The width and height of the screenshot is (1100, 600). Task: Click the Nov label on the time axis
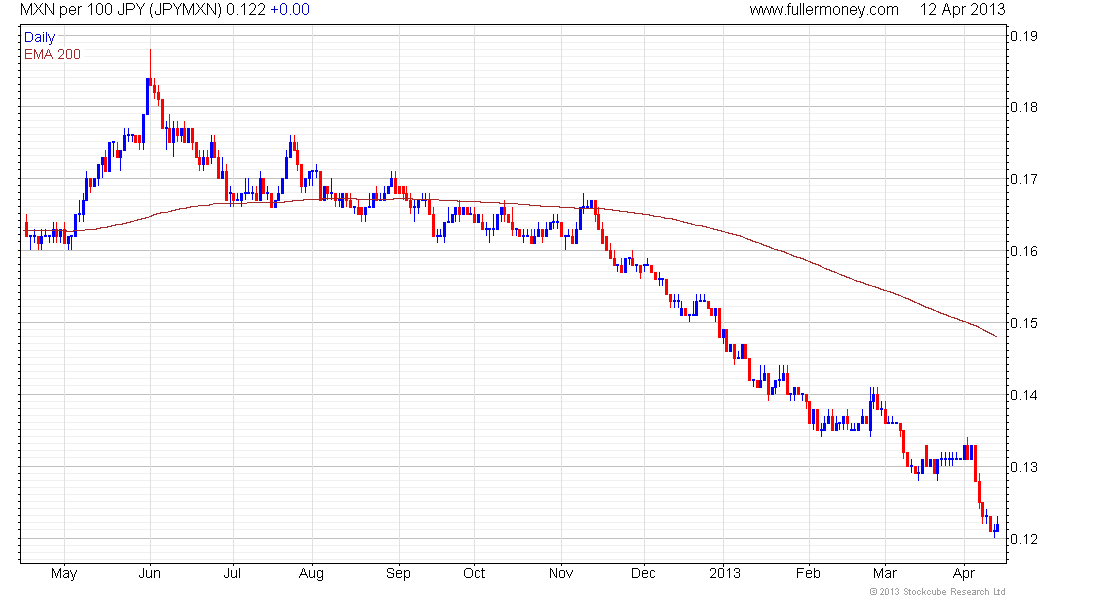click(x=561, y=573)
